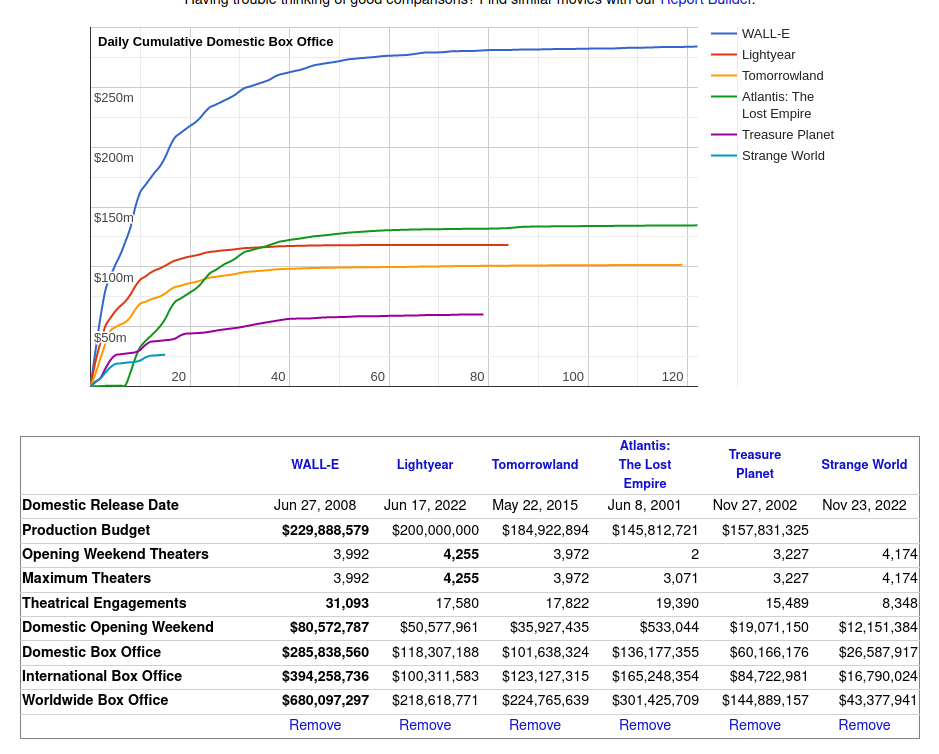This screenshot has height=754, width=939.
Task: Click Treasure Planet budget value $157,831,325
Action: click(765, 531)
